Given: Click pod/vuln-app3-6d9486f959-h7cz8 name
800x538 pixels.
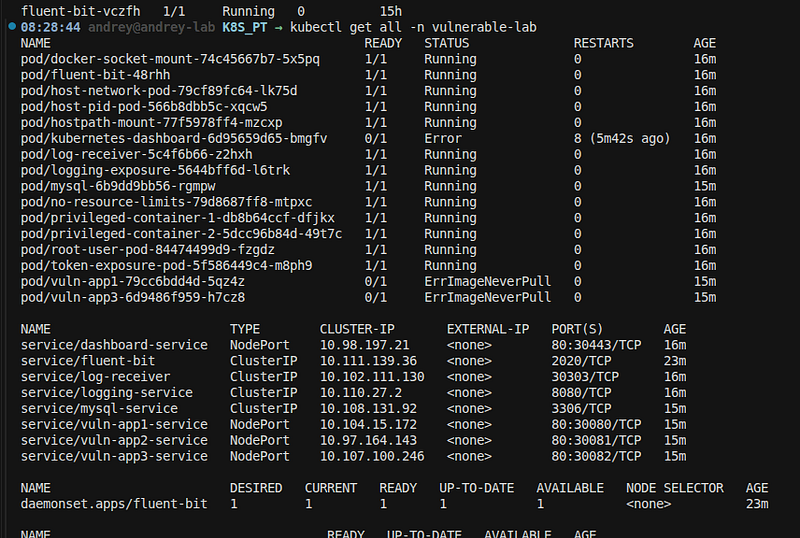Looking at the screenshot, I should point(133,298).
